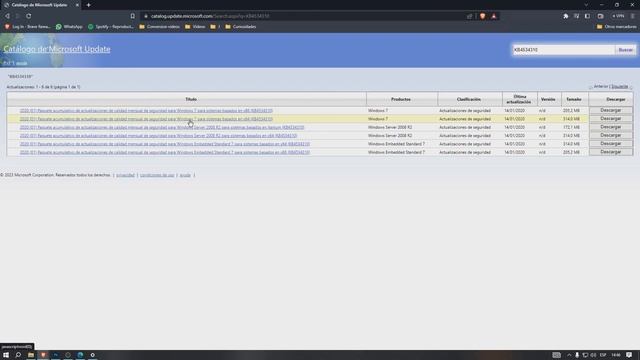Go to the Siguiente results page link
The width and height of the screenshot is (640, 360).
pyautogui.click(x=620, y=87)
